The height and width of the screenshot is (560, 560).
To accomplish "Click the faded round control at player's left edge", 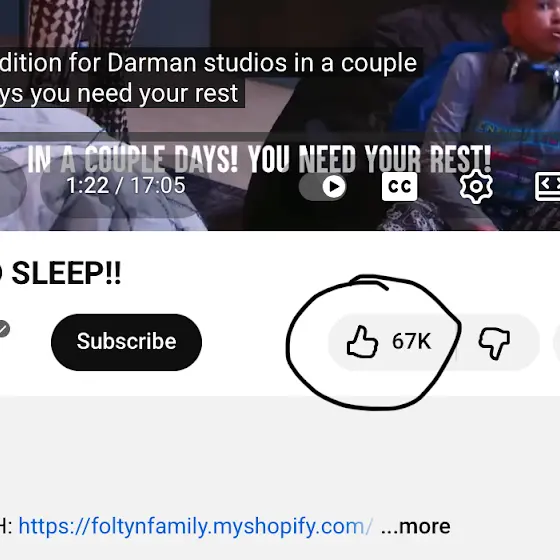I will (x=11, y=186).
